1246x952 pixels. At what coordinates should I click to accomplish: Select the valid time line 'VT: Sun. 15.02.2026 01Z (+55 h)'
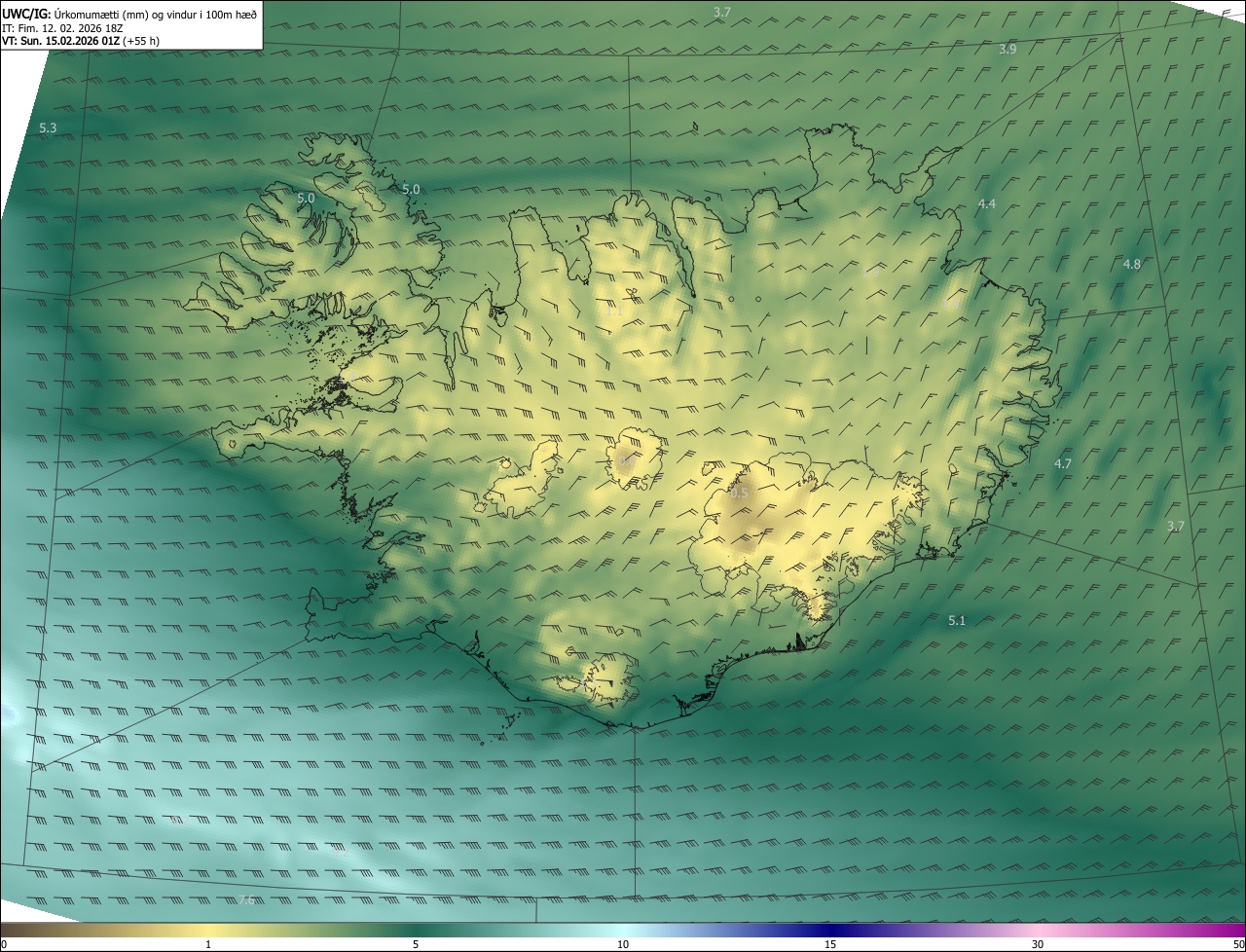tap(81, 42)
